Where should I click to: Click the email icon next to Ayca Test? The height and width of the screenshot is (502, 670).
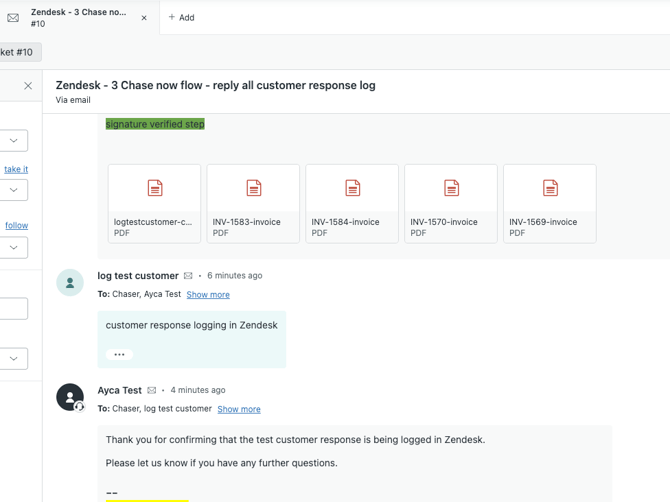152,391
